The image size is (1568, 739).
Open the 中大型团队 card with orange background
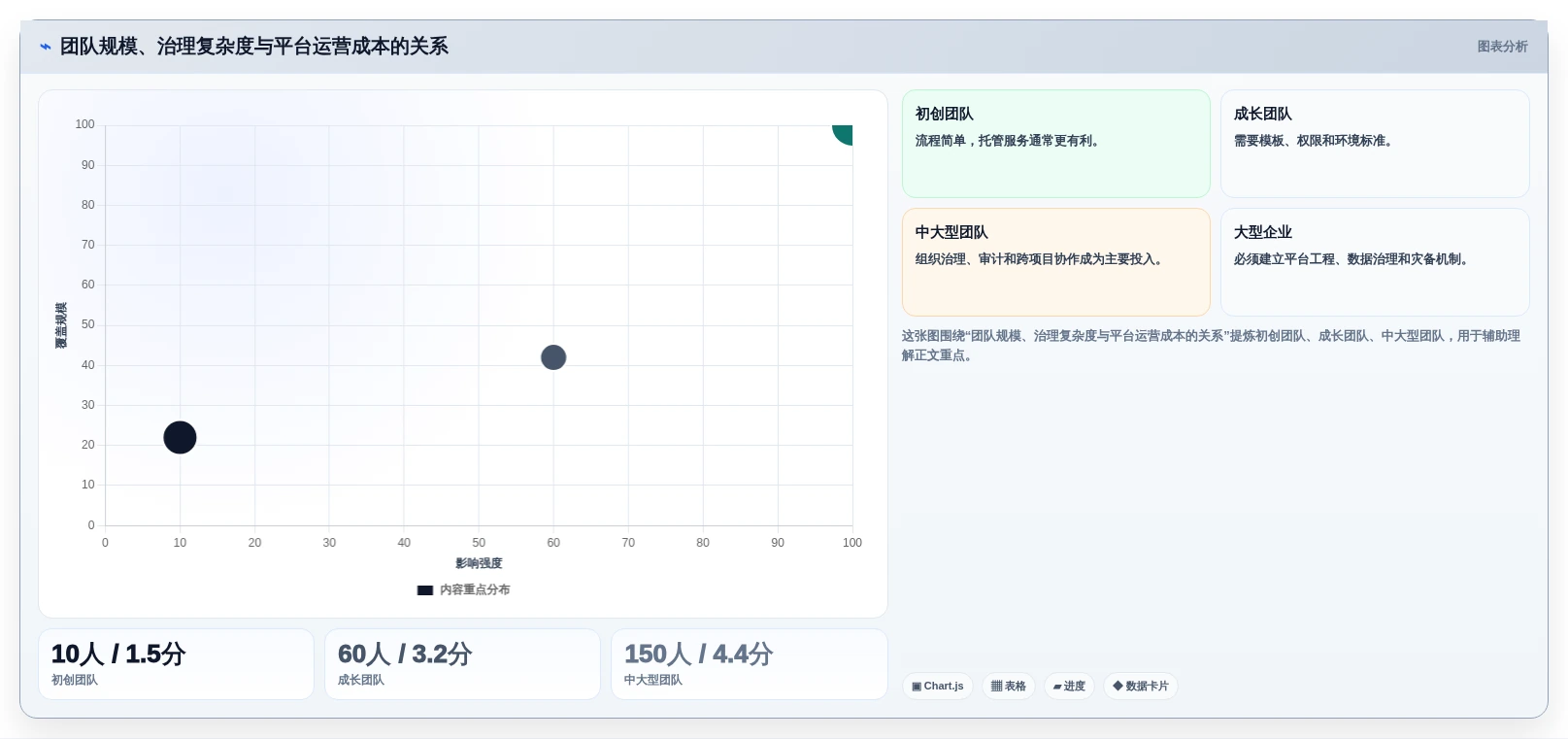(x=1056, y=262)
